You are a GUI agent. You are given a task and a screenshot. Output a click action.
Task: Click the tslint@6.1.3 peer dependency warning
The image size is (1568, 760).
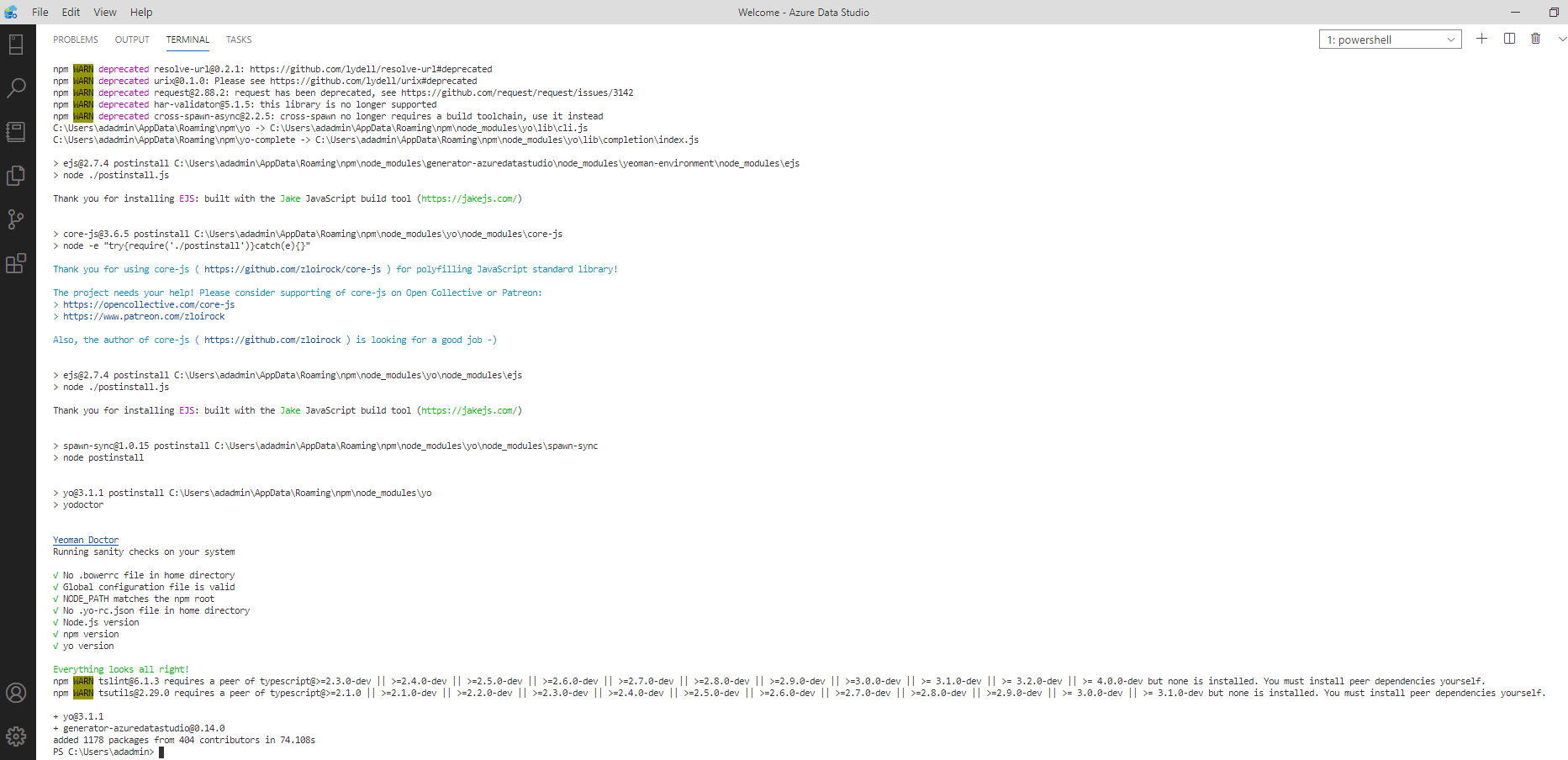(x=769, y=681)
